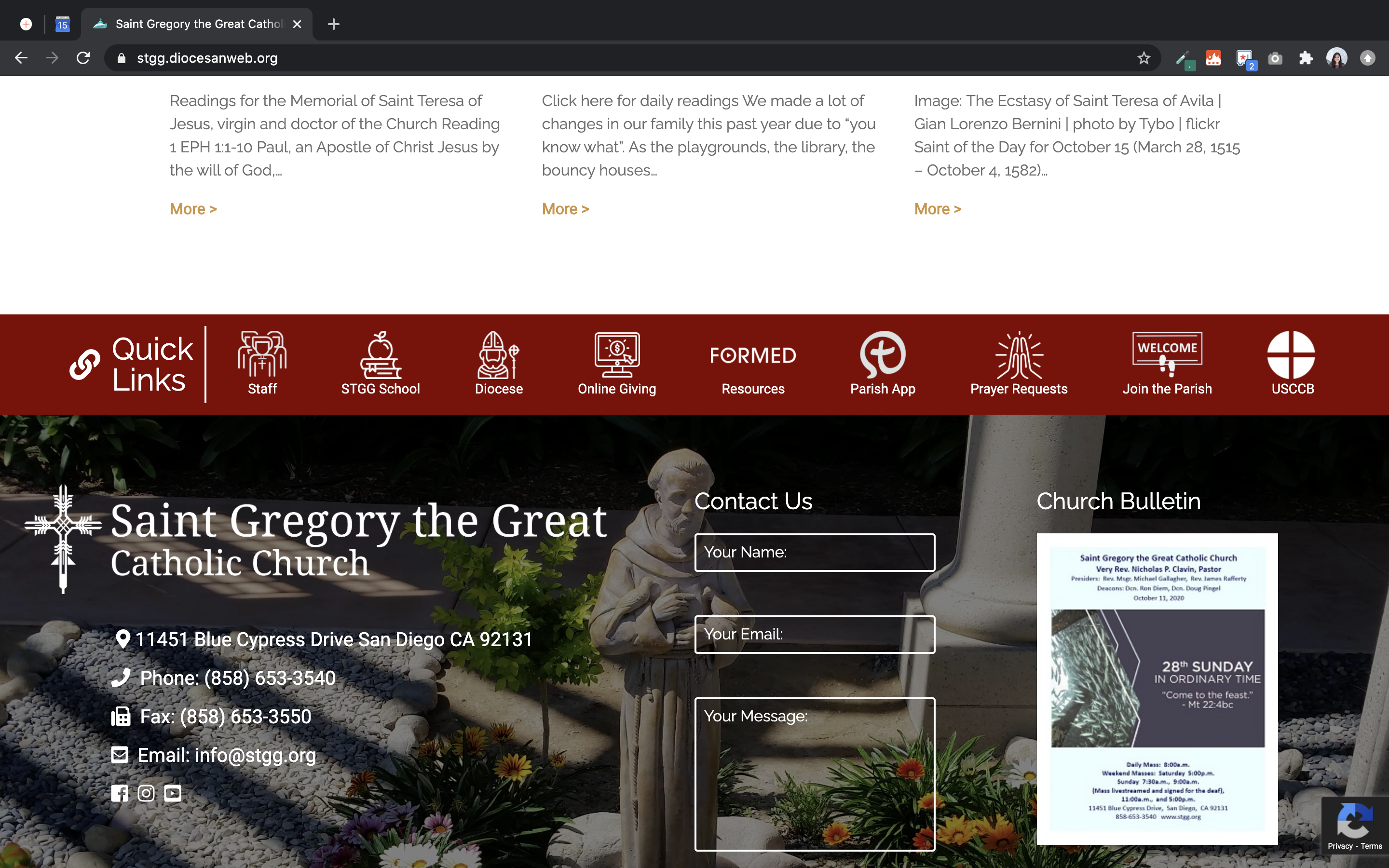Open the Church Bulletin thumbnail
Screen dimensions: 1389x868
point(1157,688)
